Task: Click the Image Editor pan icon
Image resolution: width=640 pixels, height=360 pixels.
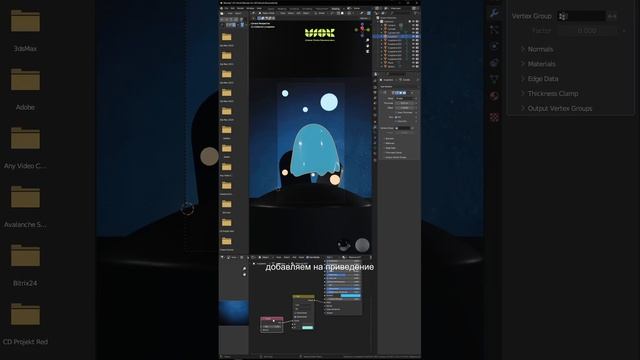Action: (x=244, y=274)
